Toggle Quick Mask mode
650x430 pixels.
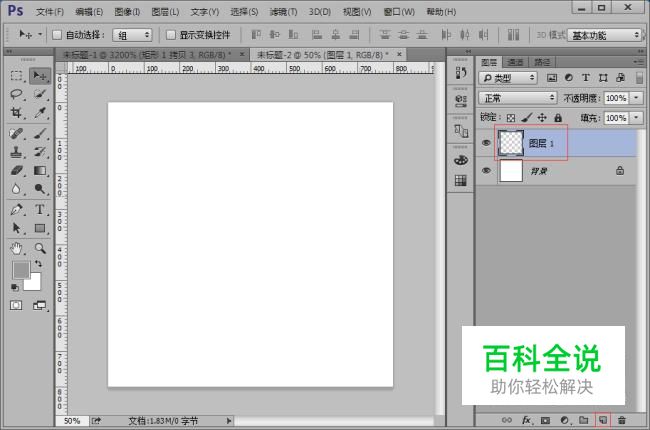(x=16, y=306)
